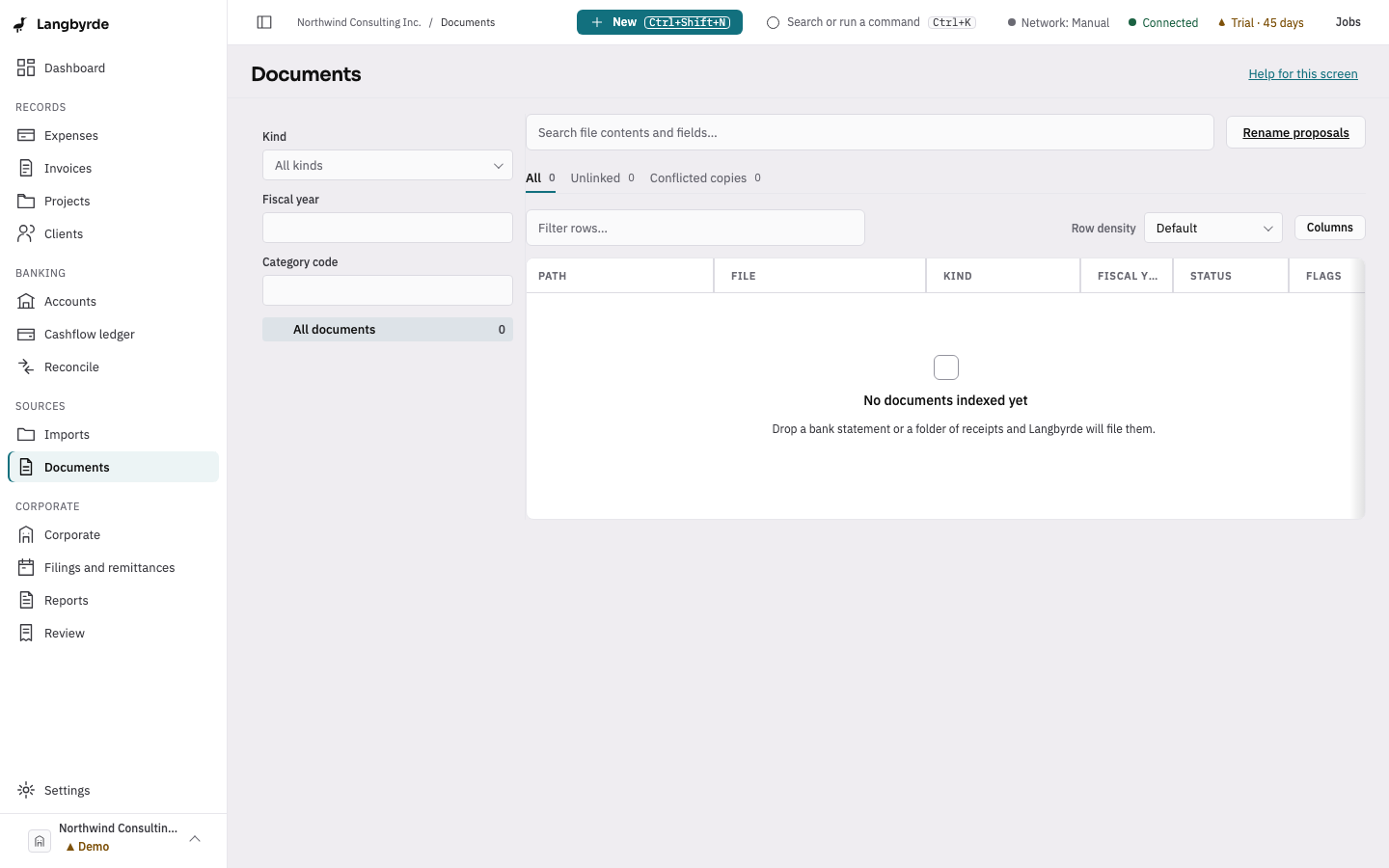Focus the Category code field

click(388, 290)
